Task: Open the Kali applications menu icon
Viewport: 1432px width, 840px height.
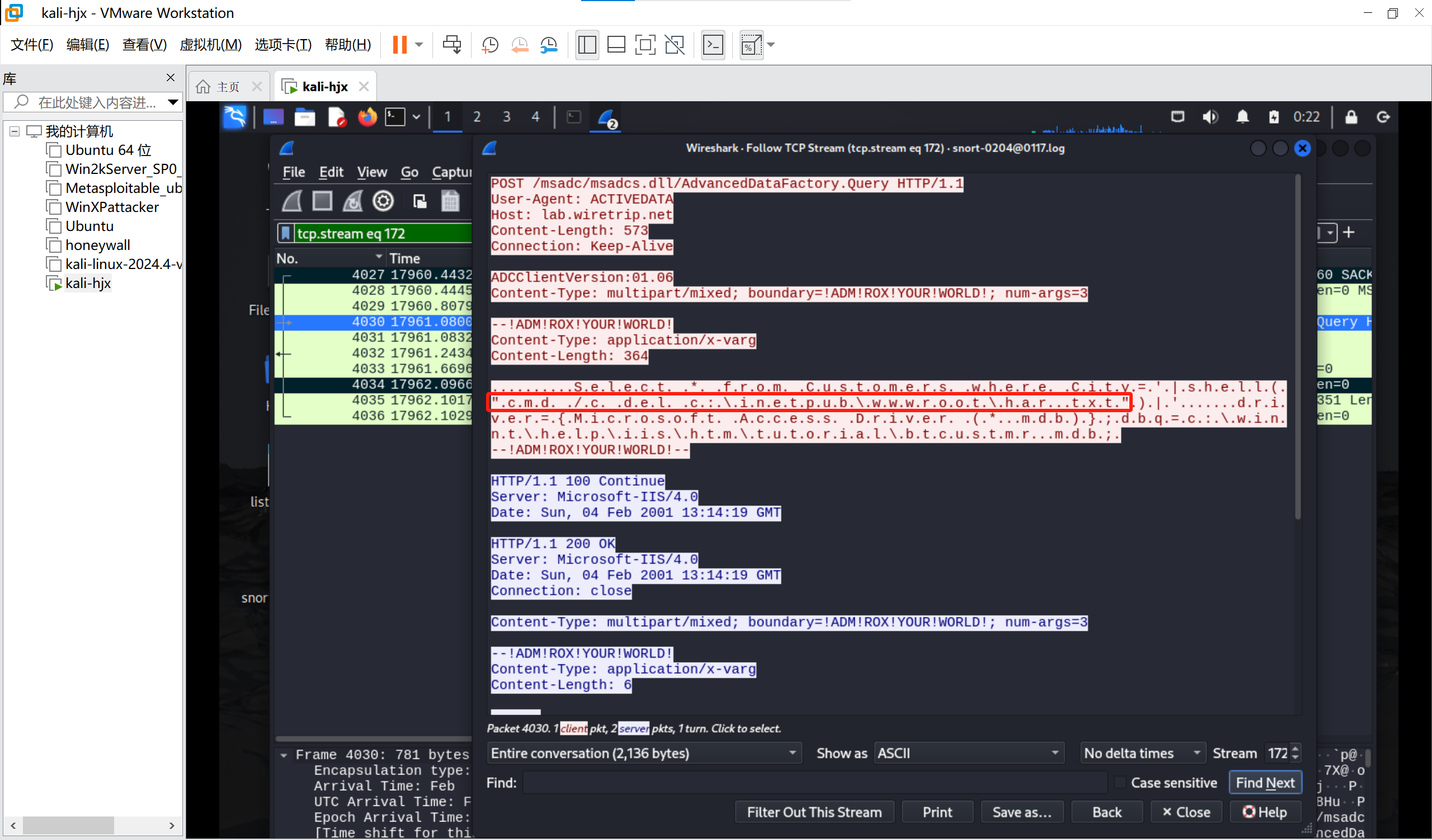Action: (x=235, y=117)
